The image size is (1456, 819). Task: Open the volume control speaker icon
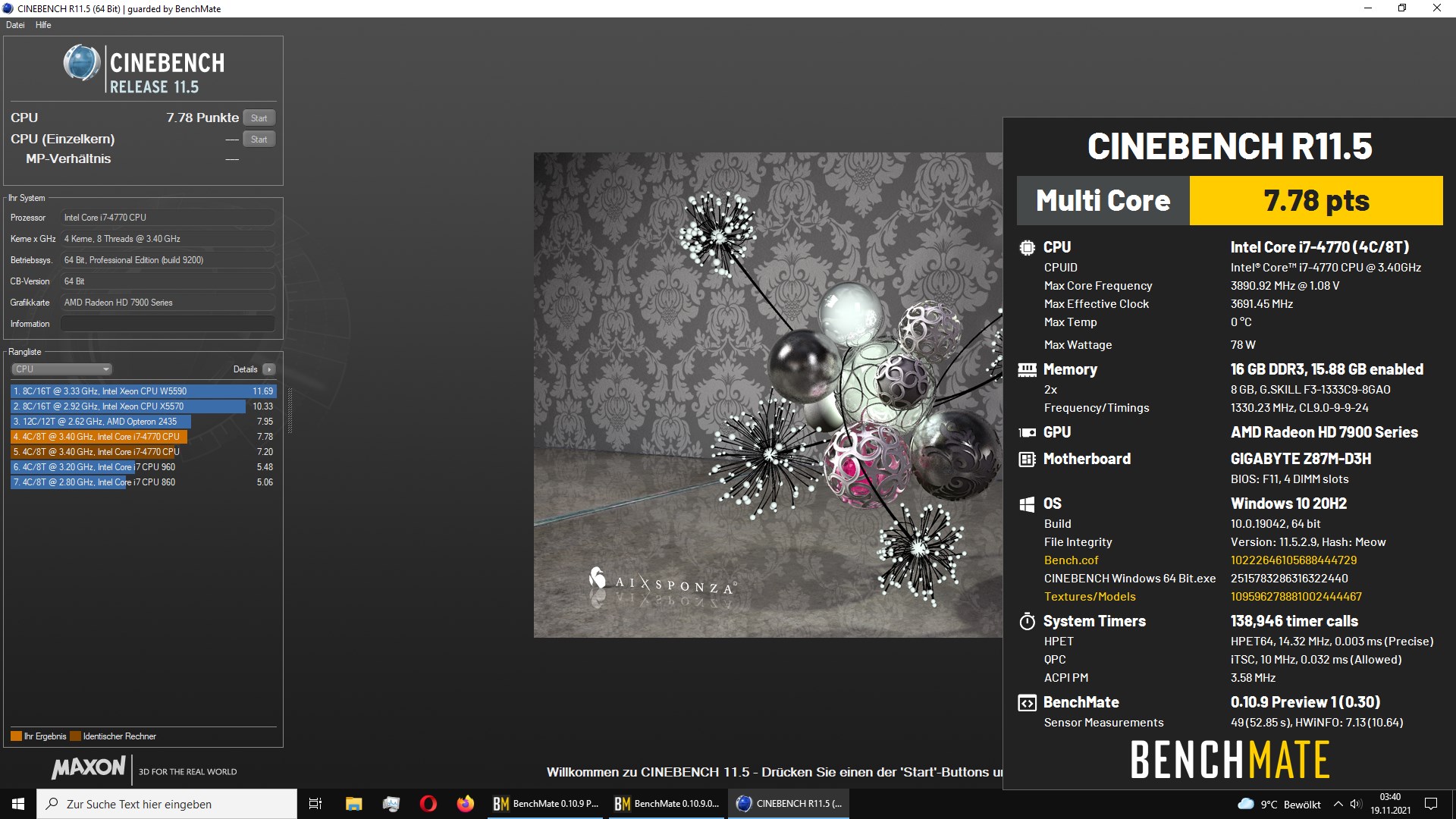tap(1356, 804)
